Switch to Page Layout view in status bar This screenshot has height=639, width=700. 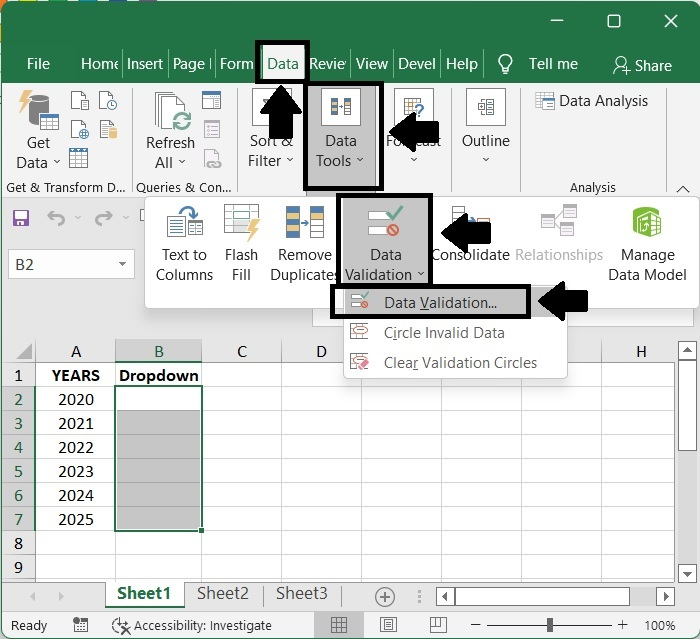tap(388, 625)
